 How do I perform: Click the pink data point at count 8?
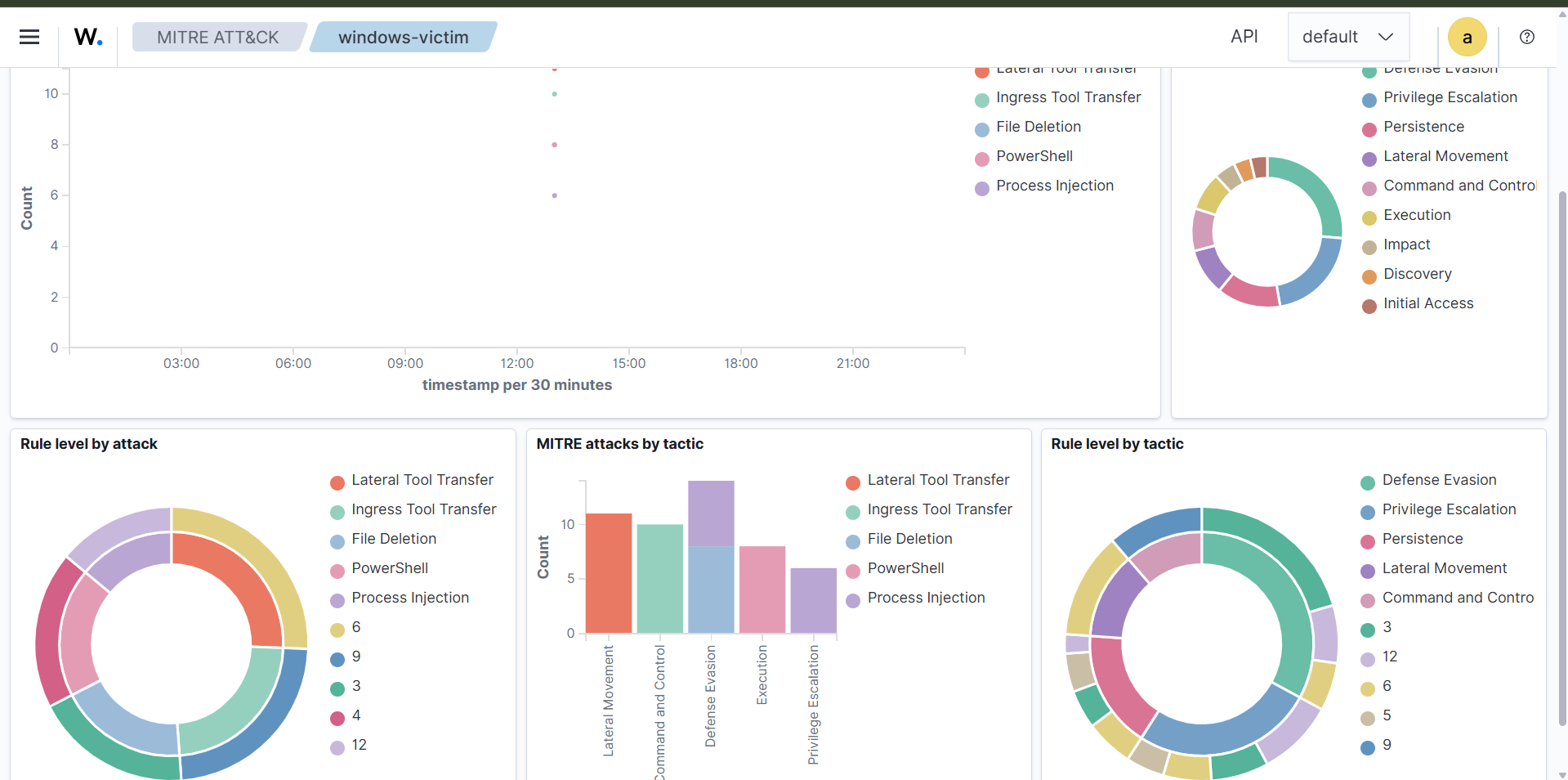(x=554, y=145)
